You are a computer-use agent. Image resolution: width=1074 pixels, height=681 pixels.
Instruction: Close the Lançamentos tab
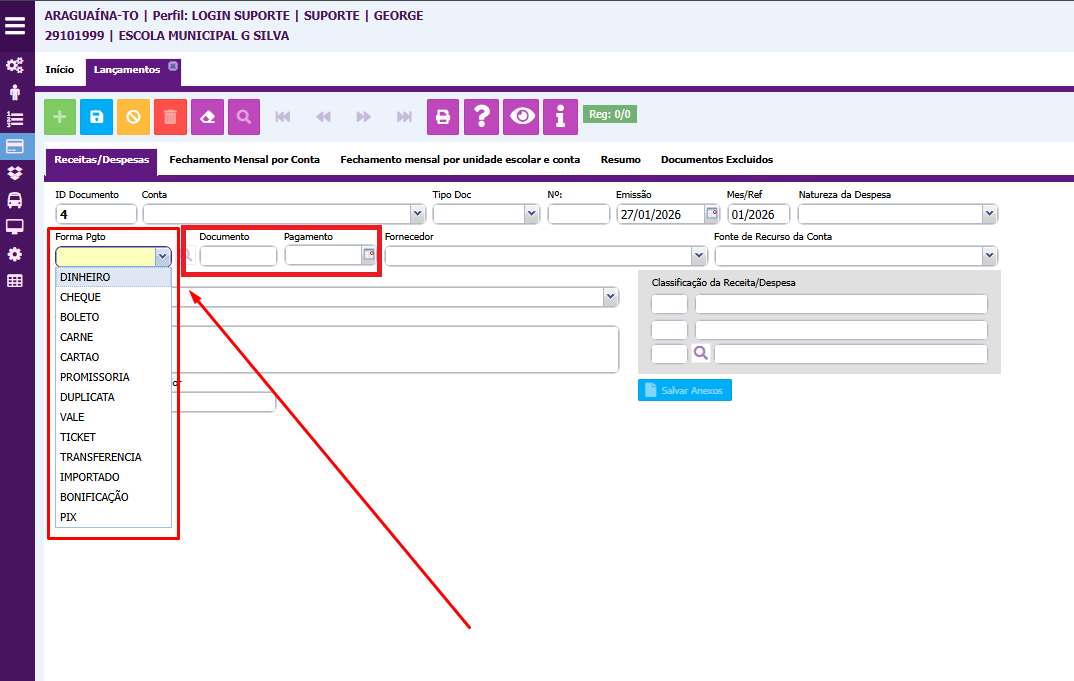point(173,66)
